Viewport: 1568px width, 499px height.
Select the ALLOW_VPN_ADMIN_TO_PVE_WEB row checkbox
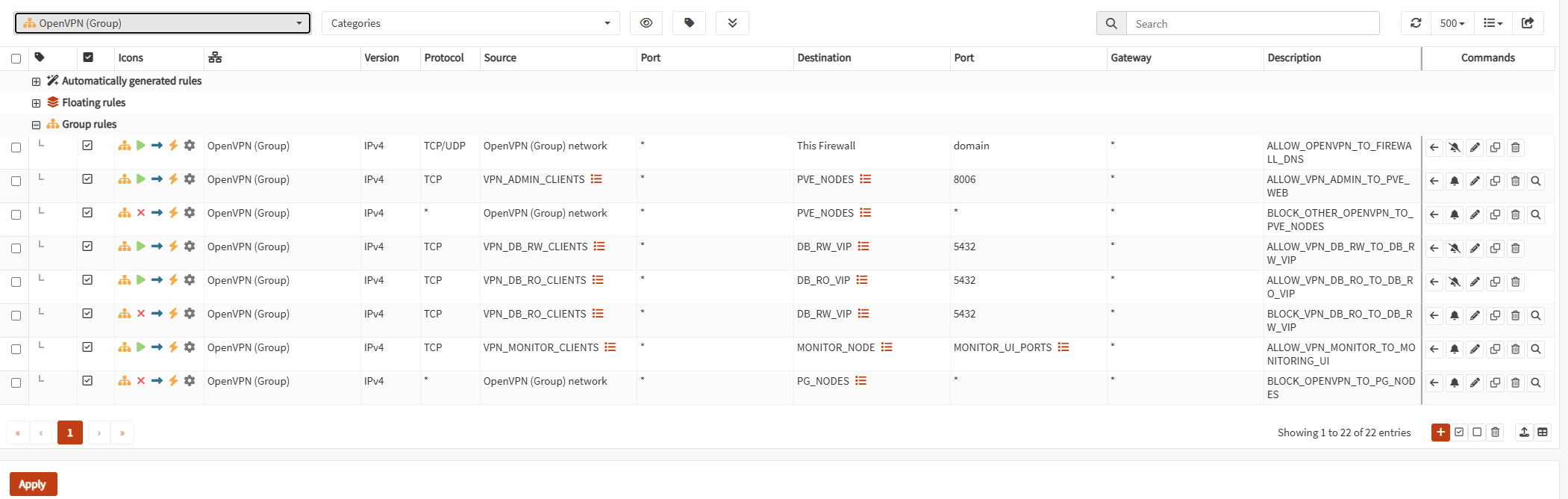(x=16, y=181)
